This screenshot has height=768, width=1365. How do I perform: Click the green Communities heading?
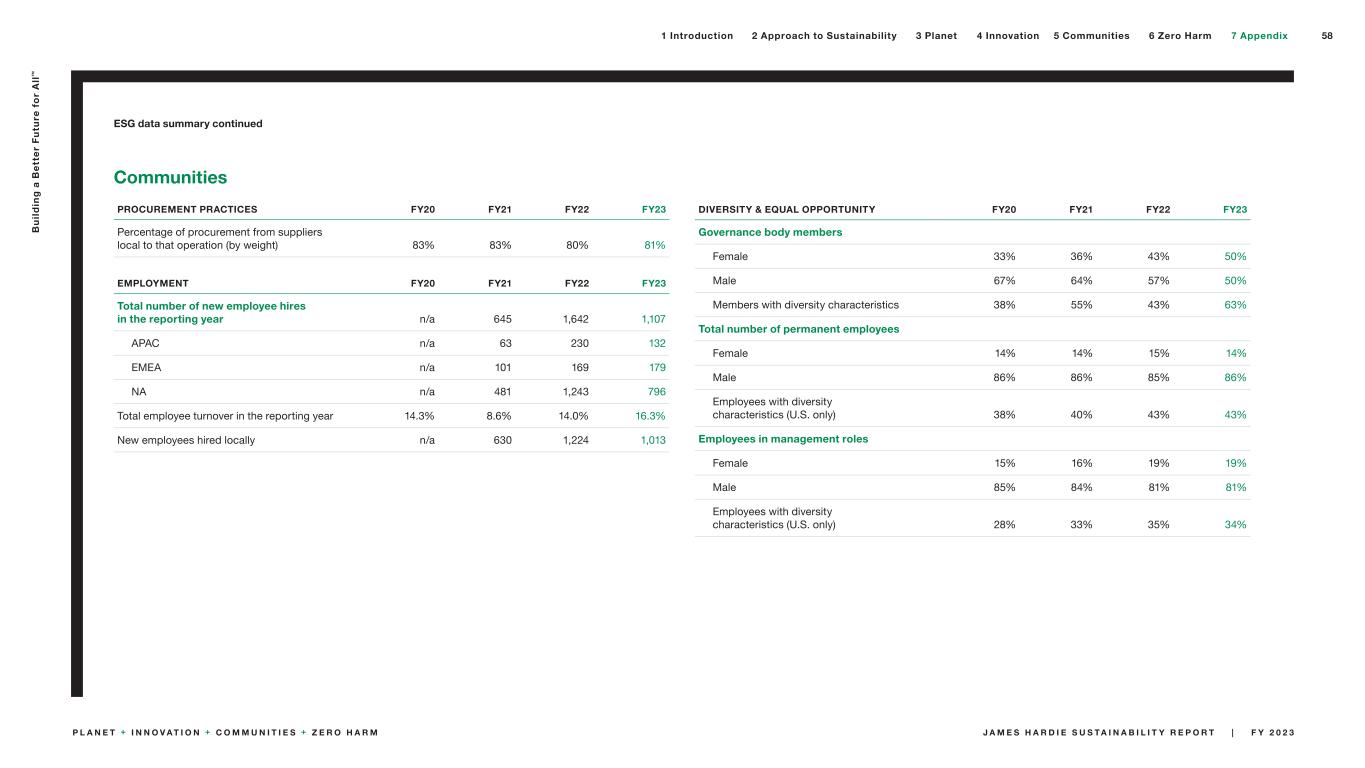pyautogui.click(x=170, y=178)
